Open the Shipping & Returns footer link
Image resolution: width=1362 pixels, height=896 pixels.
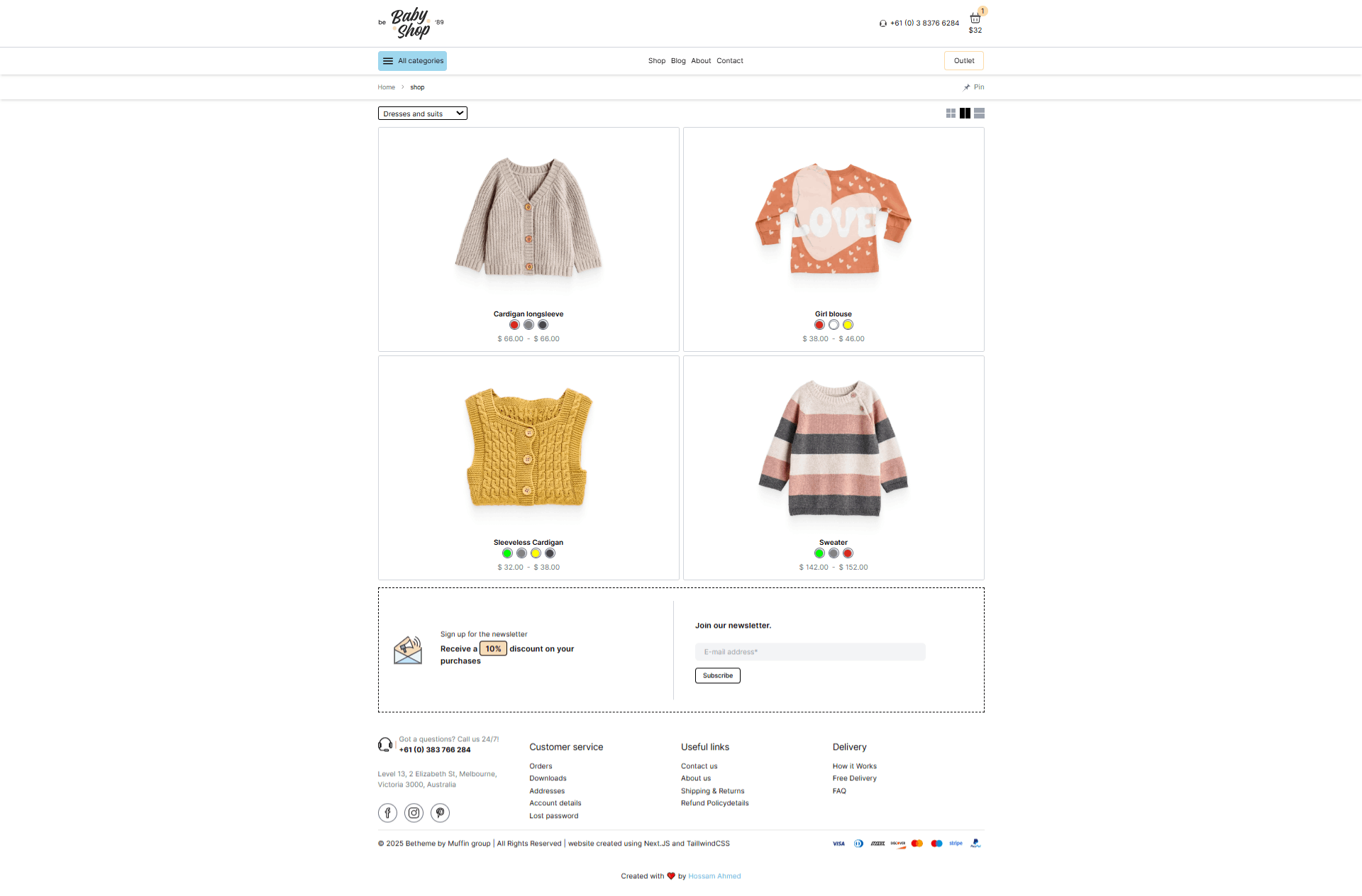713,791
